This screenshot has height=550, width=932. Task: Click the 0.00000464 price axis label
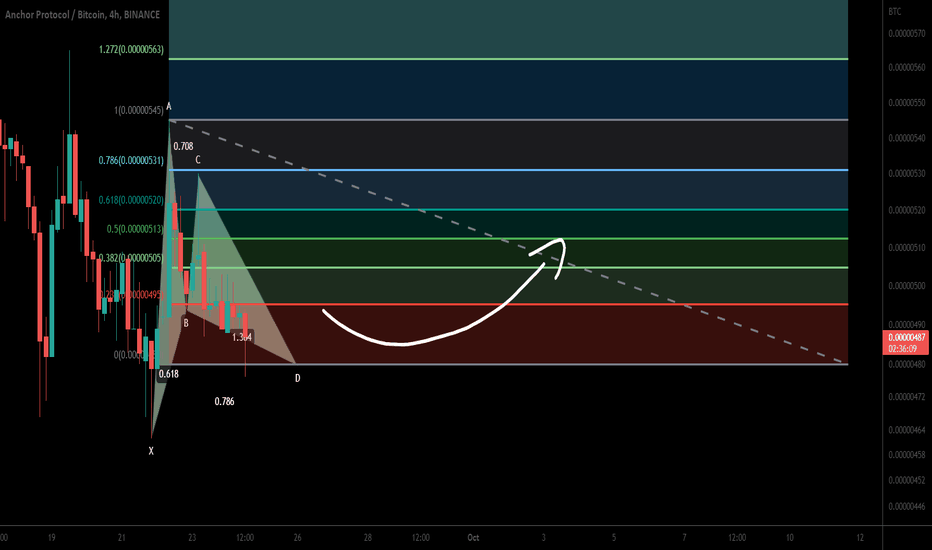coord(907,430)
